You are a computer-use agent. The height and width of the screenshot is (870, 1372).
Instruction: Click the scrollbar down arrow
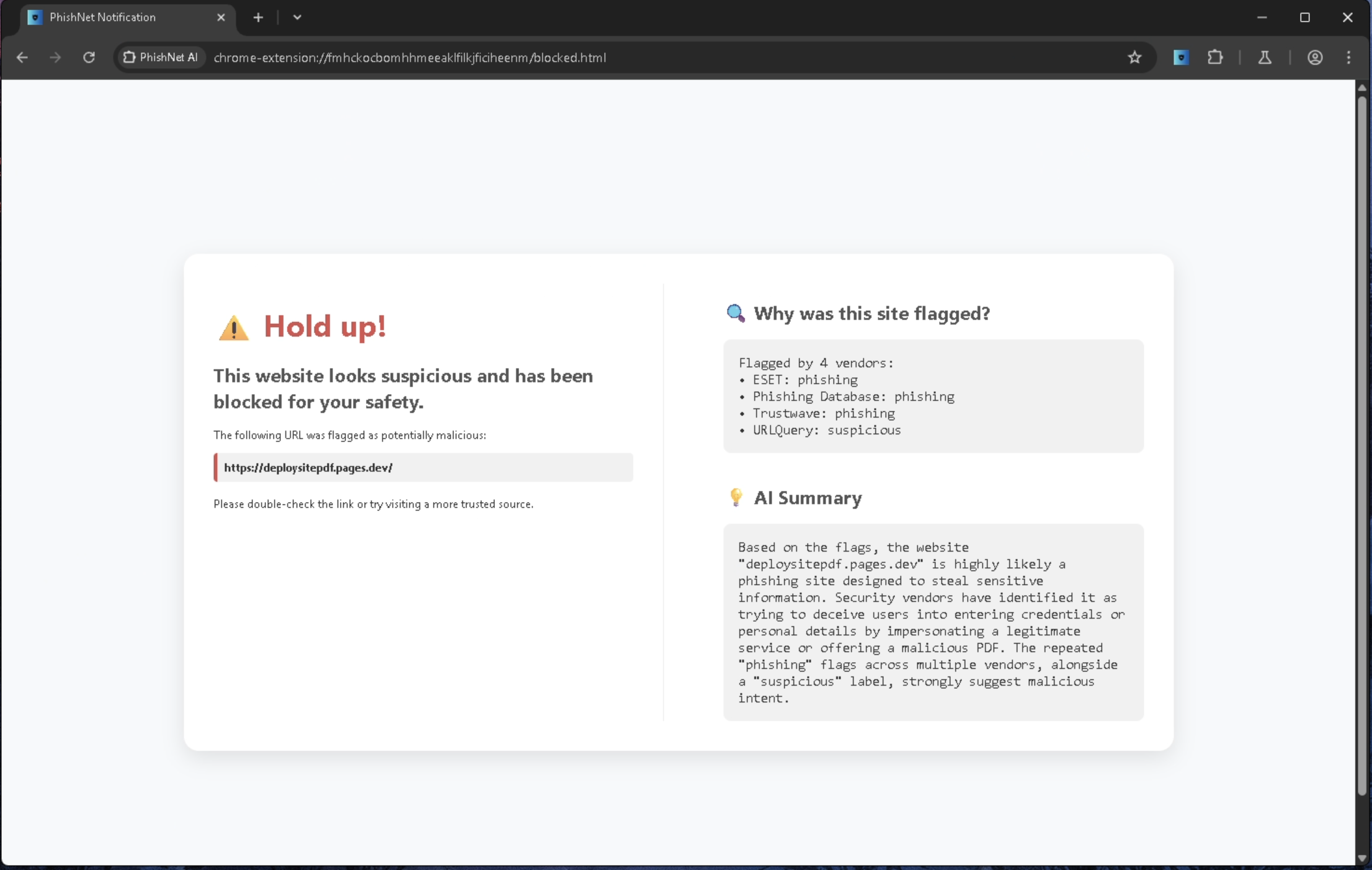point(1362,858)
